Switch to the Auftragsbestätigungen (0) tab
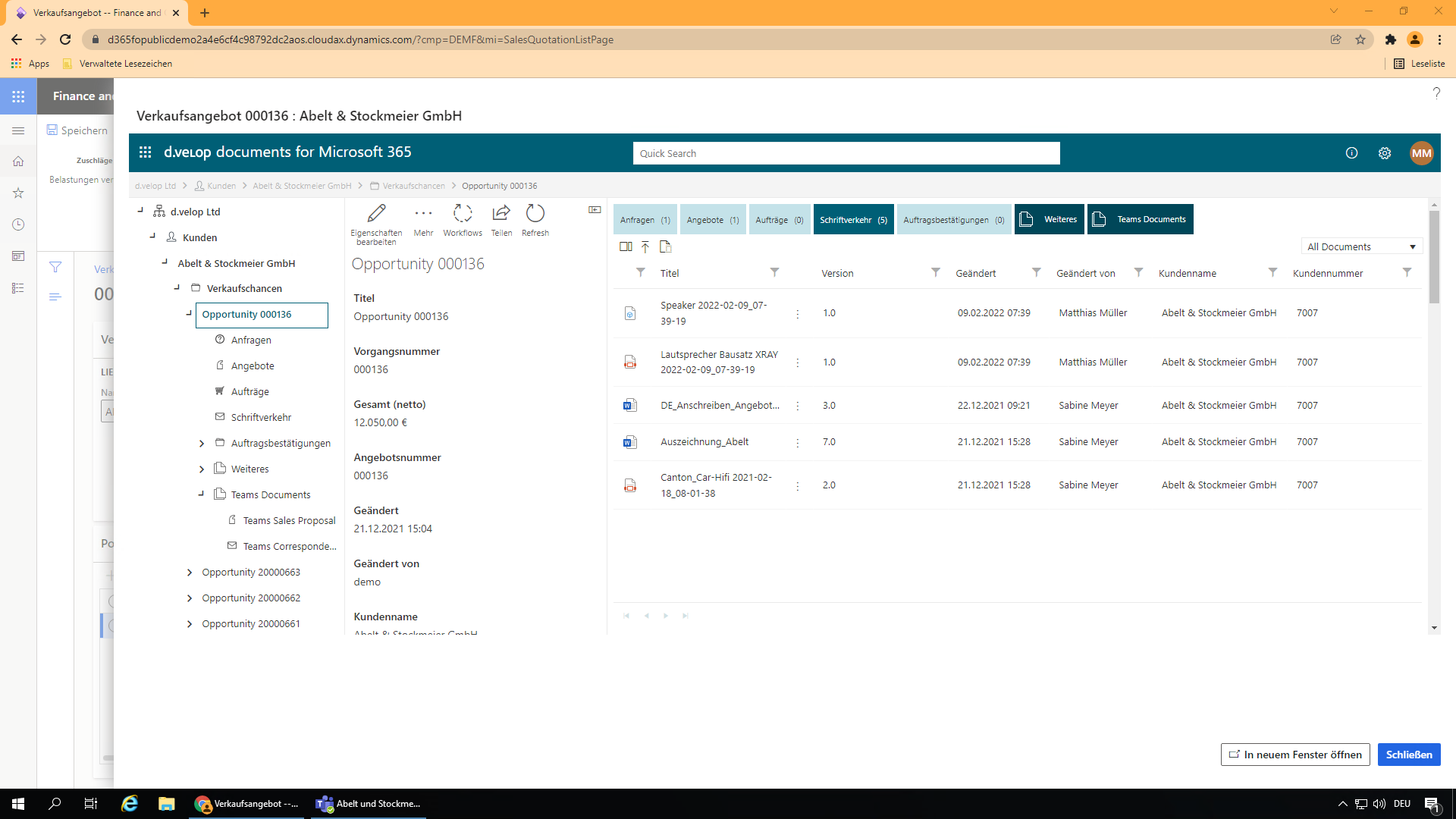Viewport: 1456px width, 819px height. click(x=954, y=220)
